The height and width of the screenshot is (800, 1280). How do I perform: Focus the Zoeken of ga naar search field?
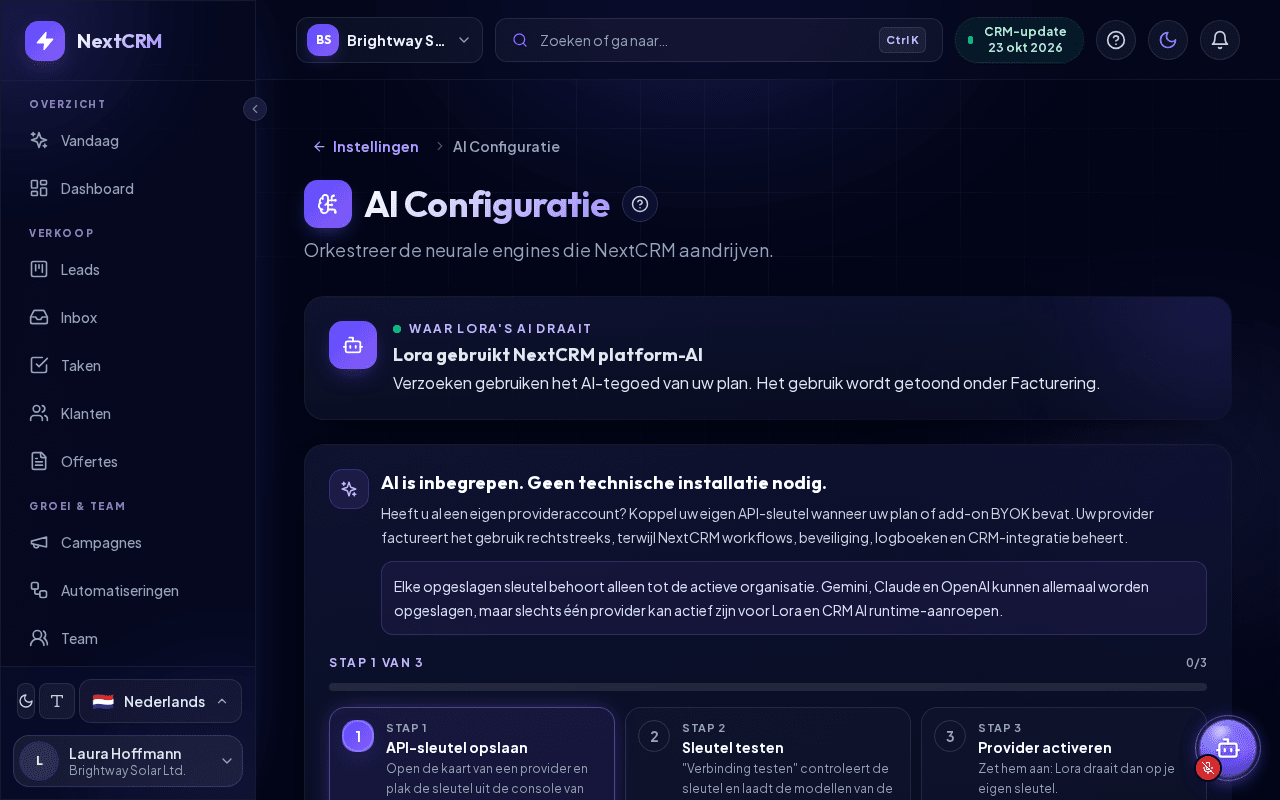[x=719, y=40]
